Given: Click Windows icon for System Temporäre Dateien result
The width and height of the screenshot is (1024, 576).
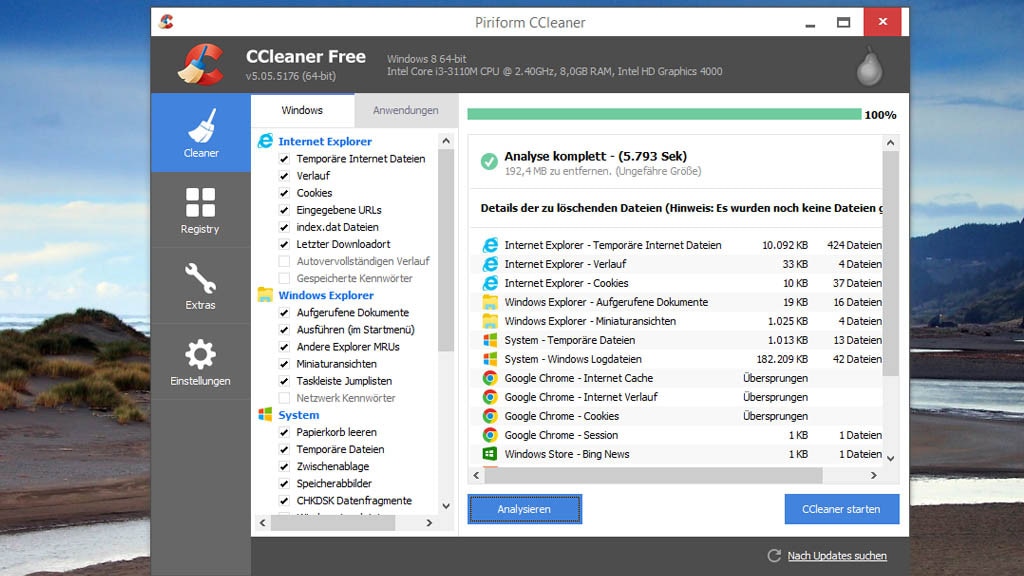Looking at the screenshot, I should (490, 340).
